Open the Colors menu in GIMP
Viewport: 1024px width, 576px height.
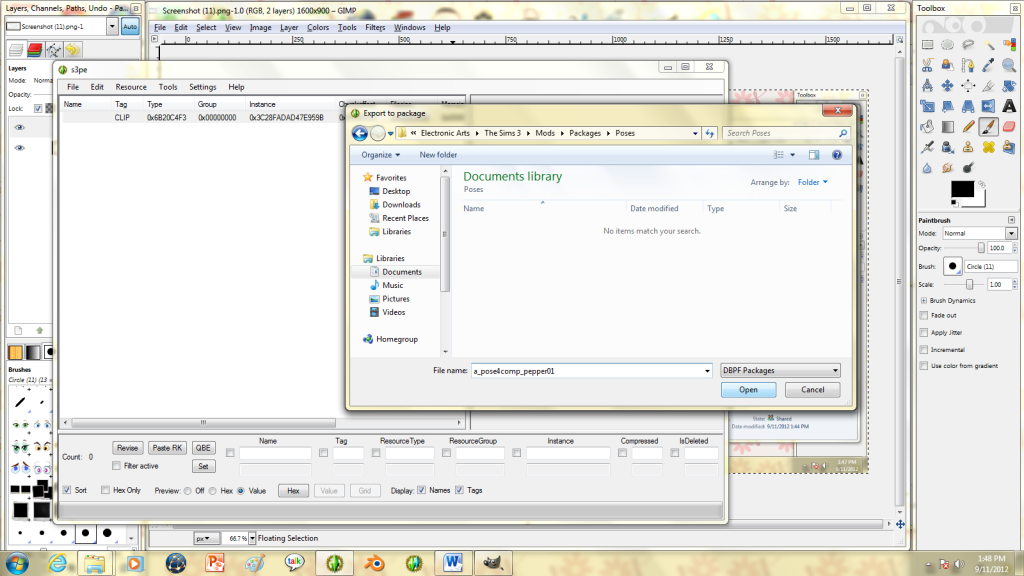pyautogui.click(x=318, y=27)
